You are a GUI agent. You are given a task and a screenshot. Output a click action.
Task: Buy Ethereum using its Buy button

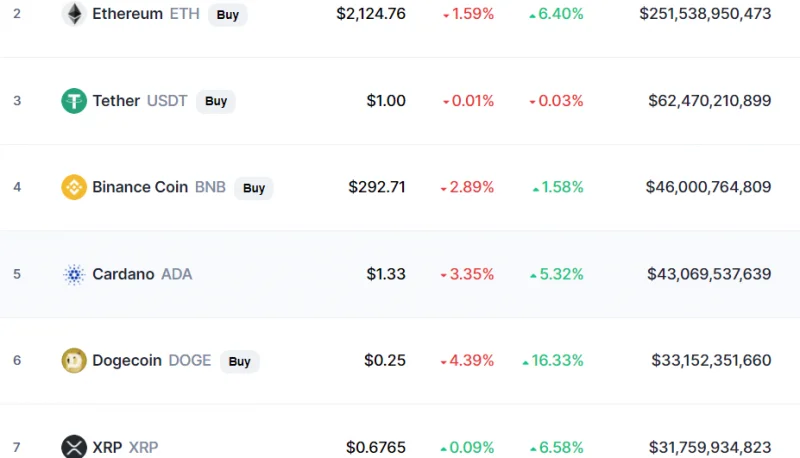[x=228, y=15]
